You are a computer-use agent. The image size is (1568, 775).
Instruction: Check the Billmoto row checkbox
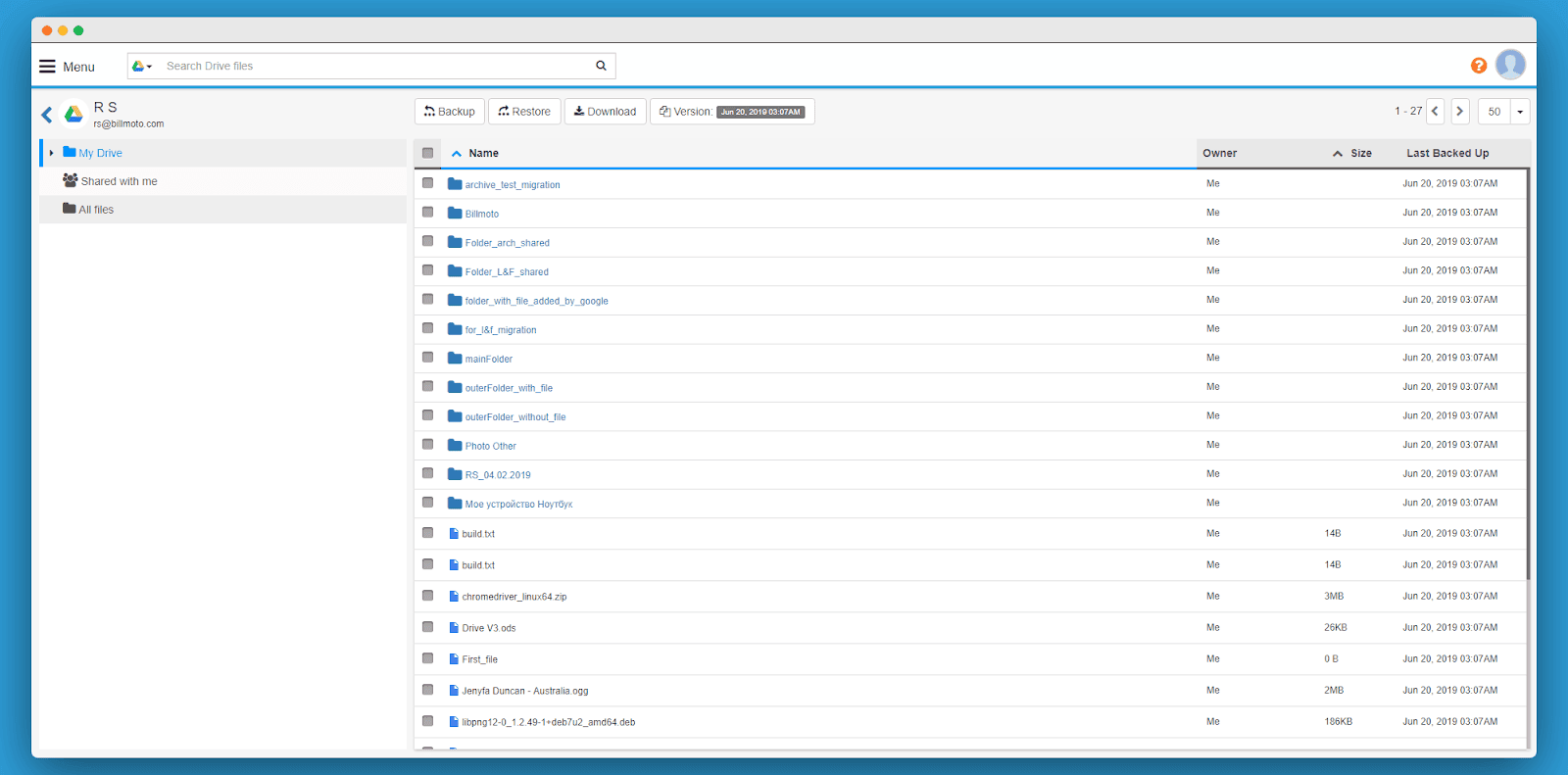pyautogui.click(x=427, y=212)
